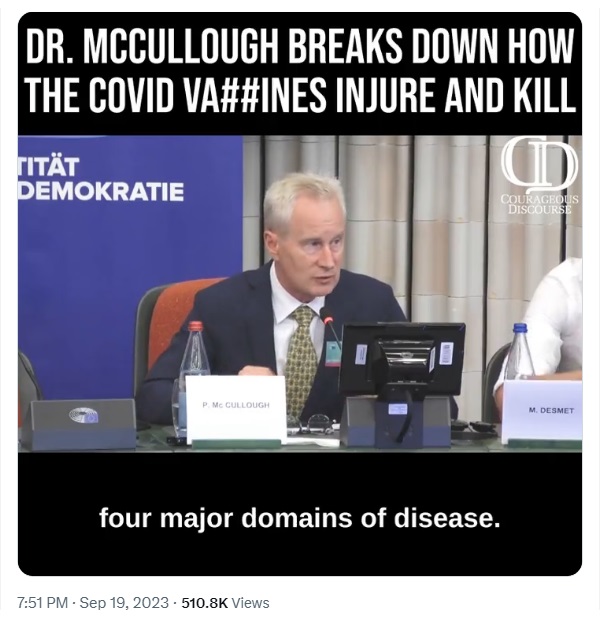
Task: Click the speaker's yellow patterned tie
Action: [300, 360]
